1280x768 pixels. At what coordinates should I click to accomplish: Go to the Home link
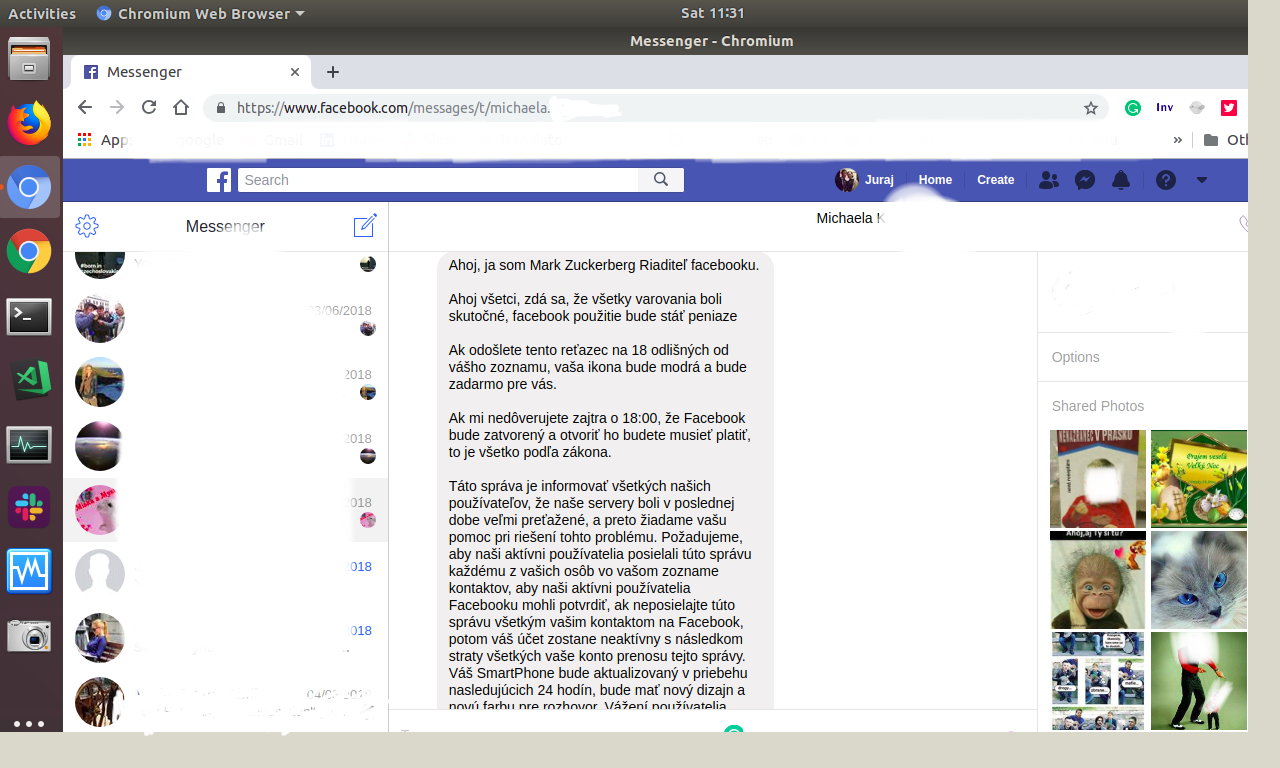click(935, 180)
